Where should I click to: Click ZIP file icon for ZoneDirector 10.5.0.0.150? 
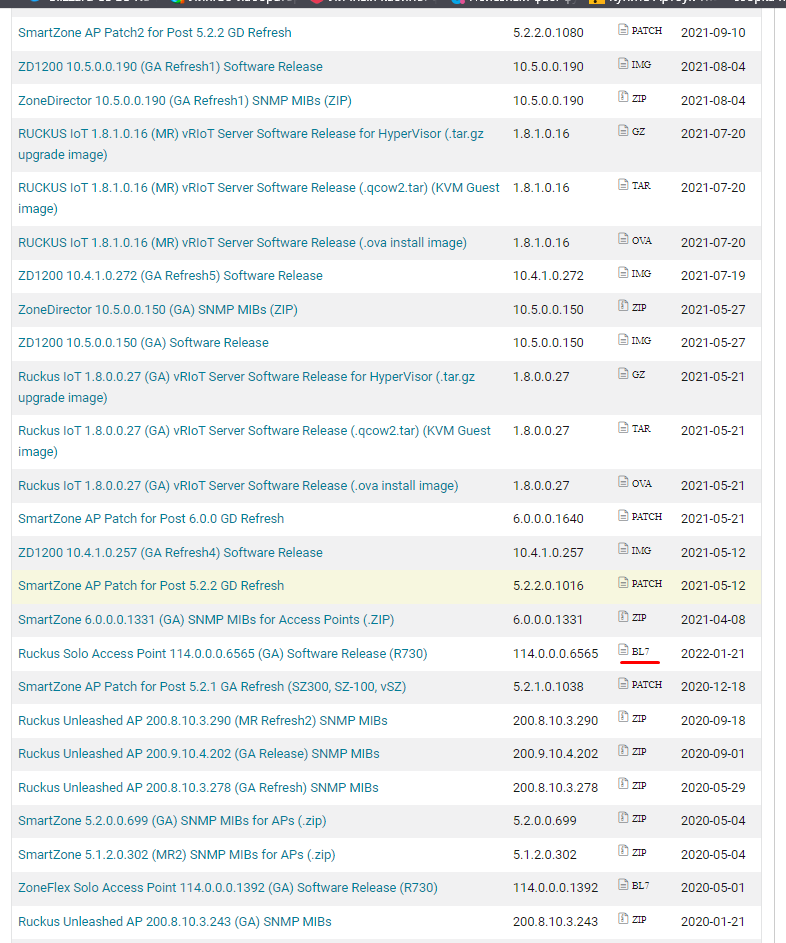(623, 306)
